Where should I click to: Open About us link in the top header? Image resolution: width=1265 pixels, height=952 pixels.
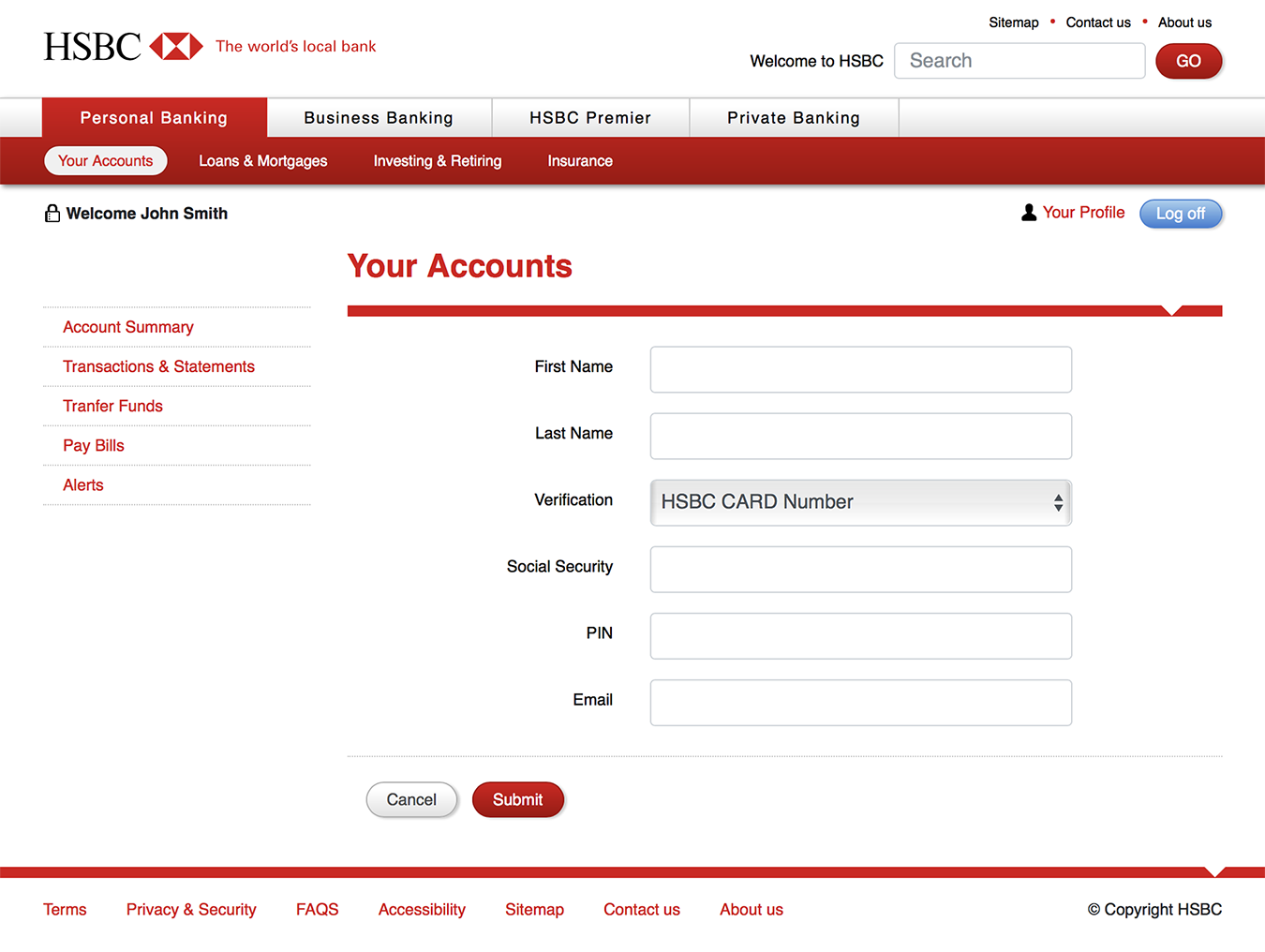pos(1184,22)
